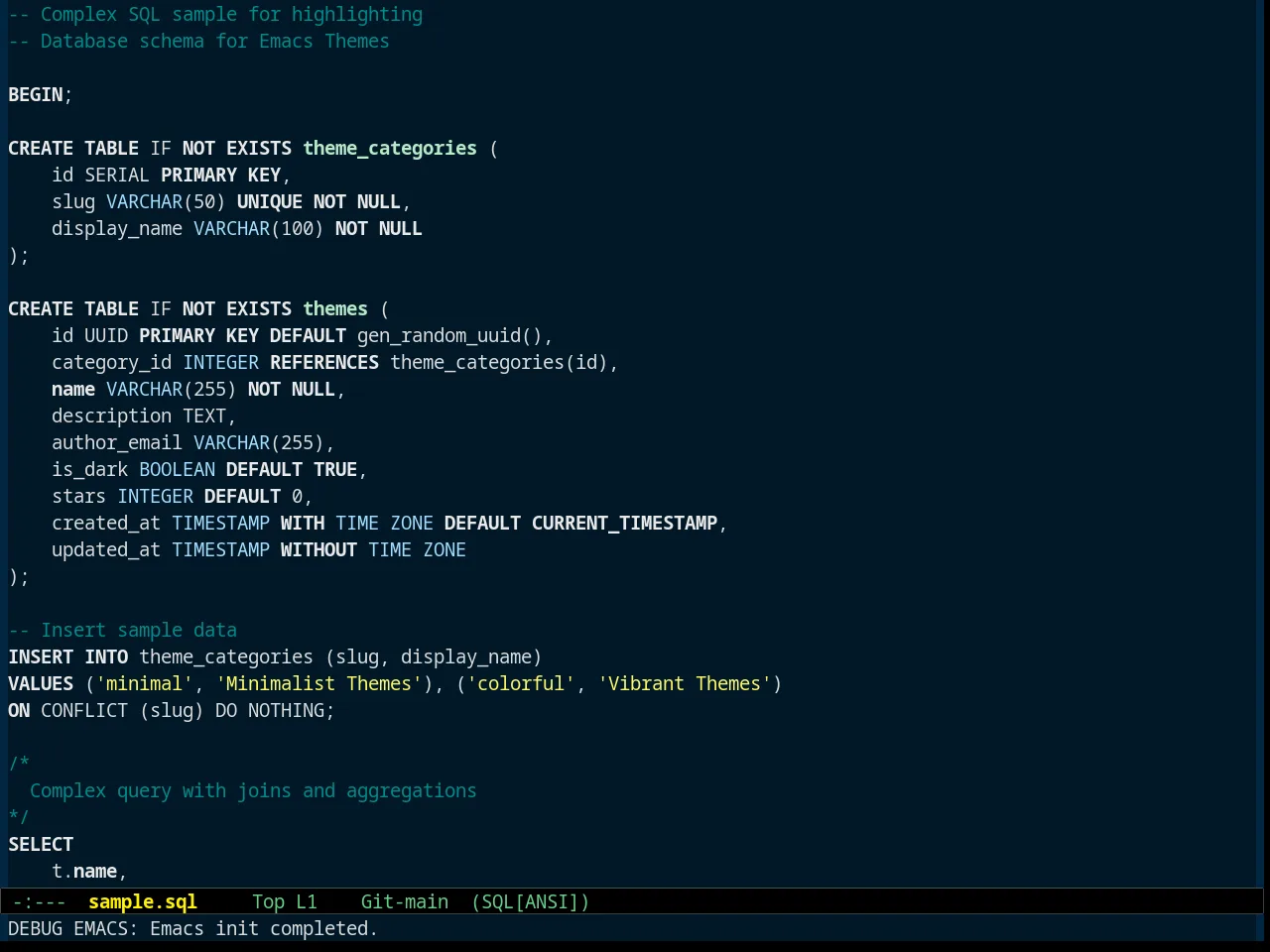Click 't.name,' in the select list
This screenshot has height=952, width=1270.
[89, 871]
